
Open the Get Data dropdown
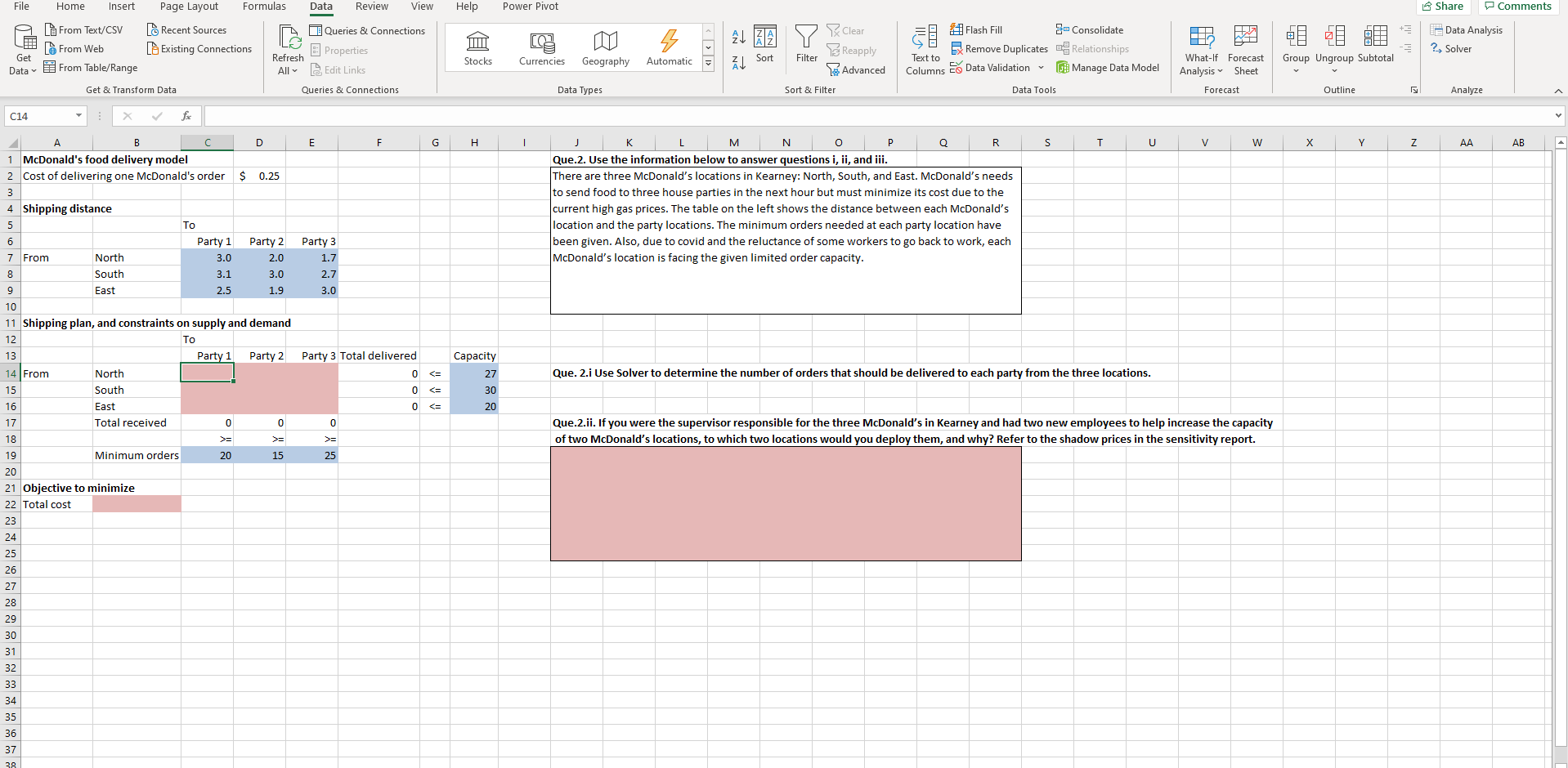(x=22, y=49)
